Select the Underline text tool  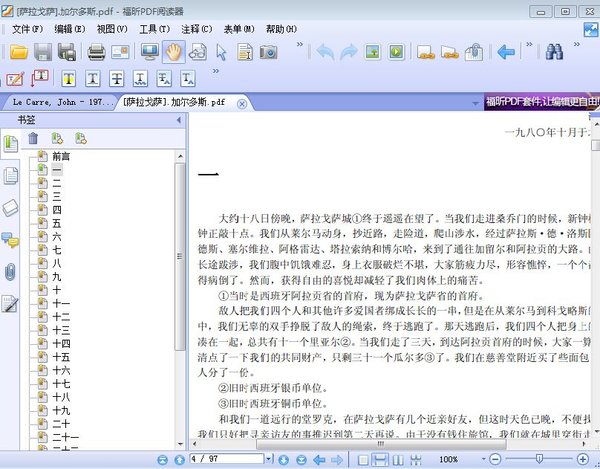click(x=93, y=78)
